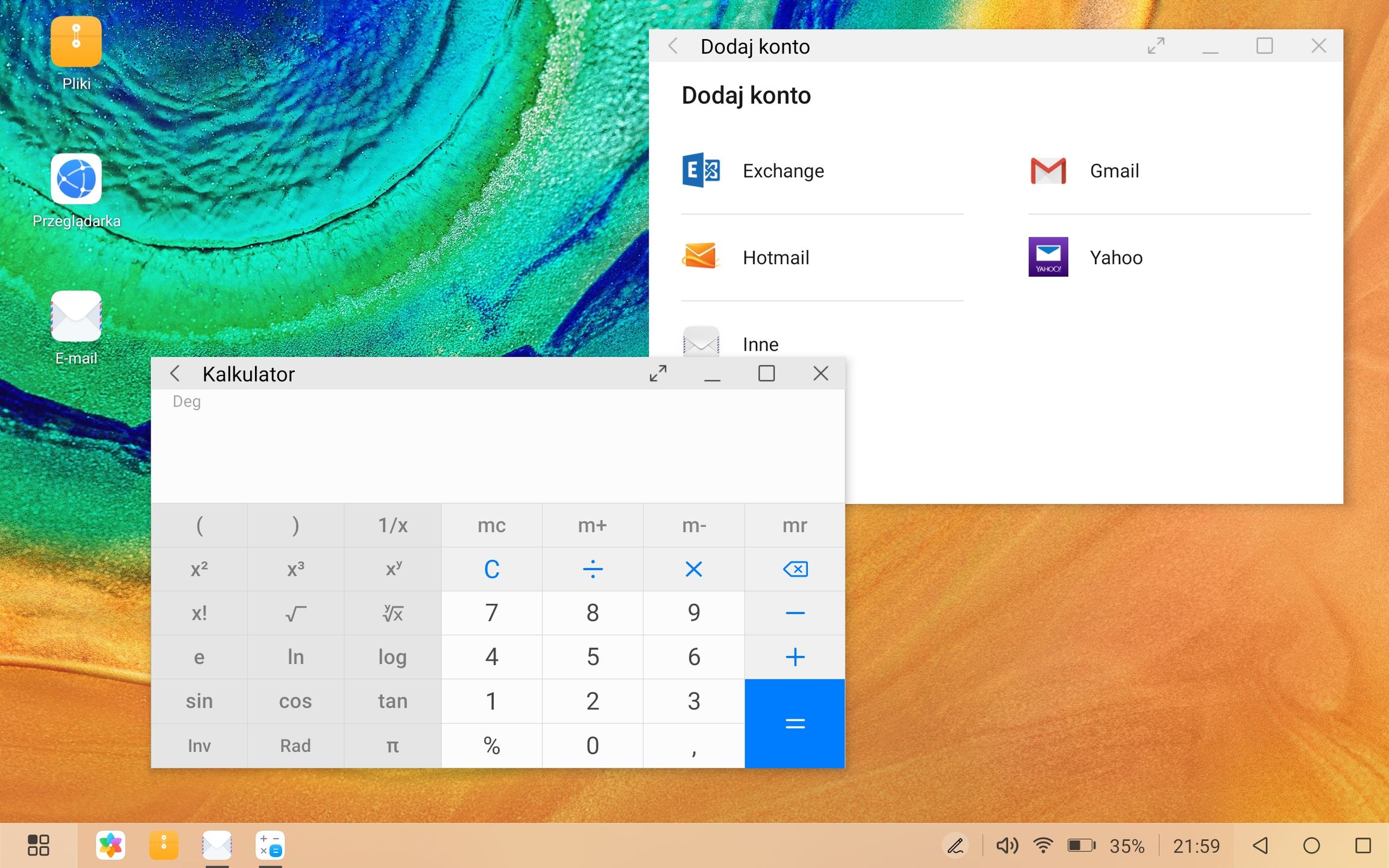Pick the Yahoo mail provider
Screen dimensions: 1389x868
(1170, 257)
